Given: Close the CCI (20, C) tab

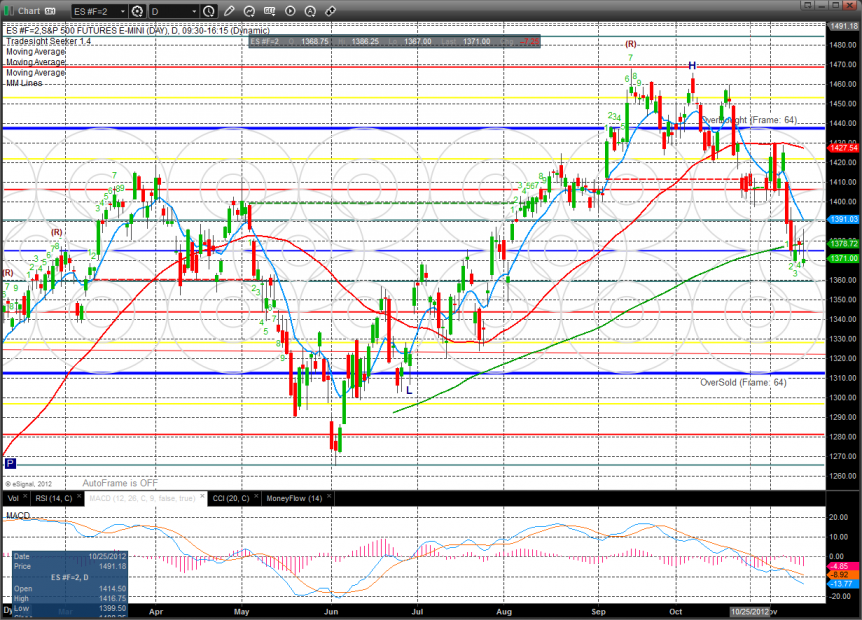Looking at the screenshot, I should coord(256,496).
